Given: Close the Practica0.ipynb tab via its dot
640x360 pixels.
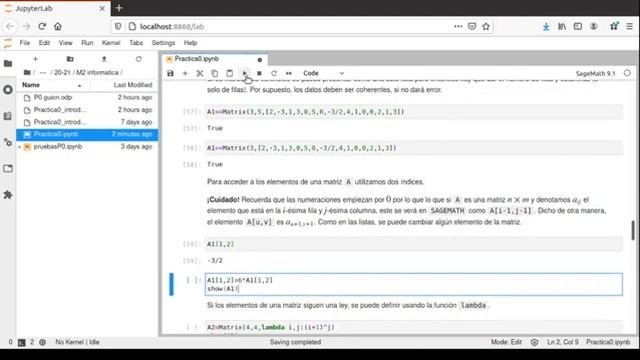Looking at the screenshot, I should coord(260,60).
